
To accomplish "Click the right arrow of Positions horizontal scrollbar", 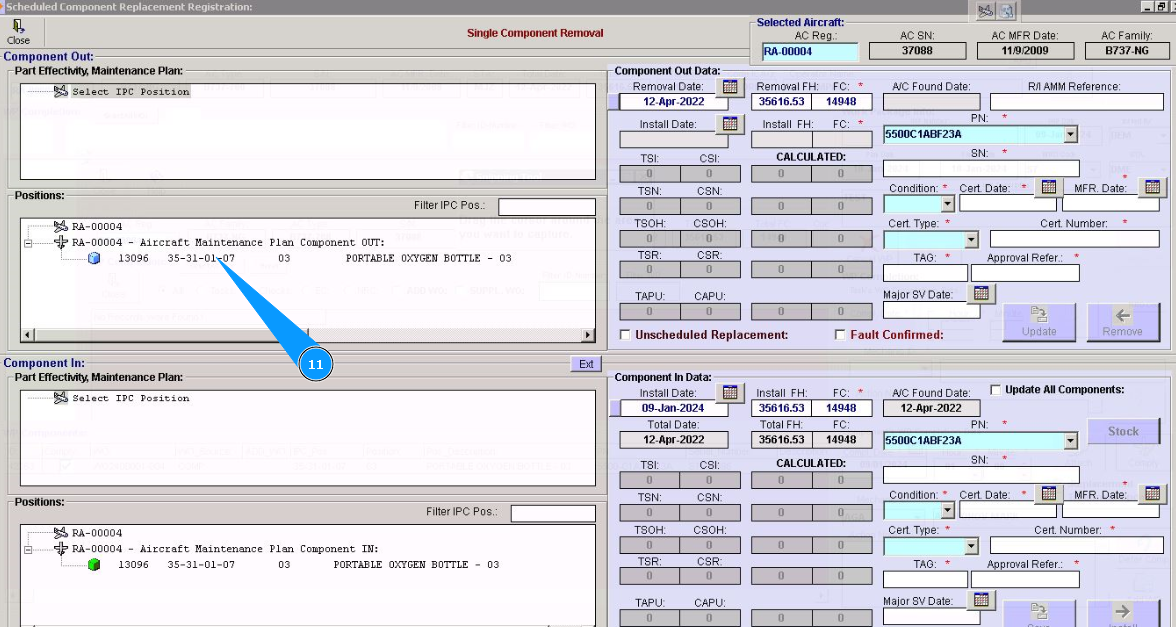I will point(589,334).
